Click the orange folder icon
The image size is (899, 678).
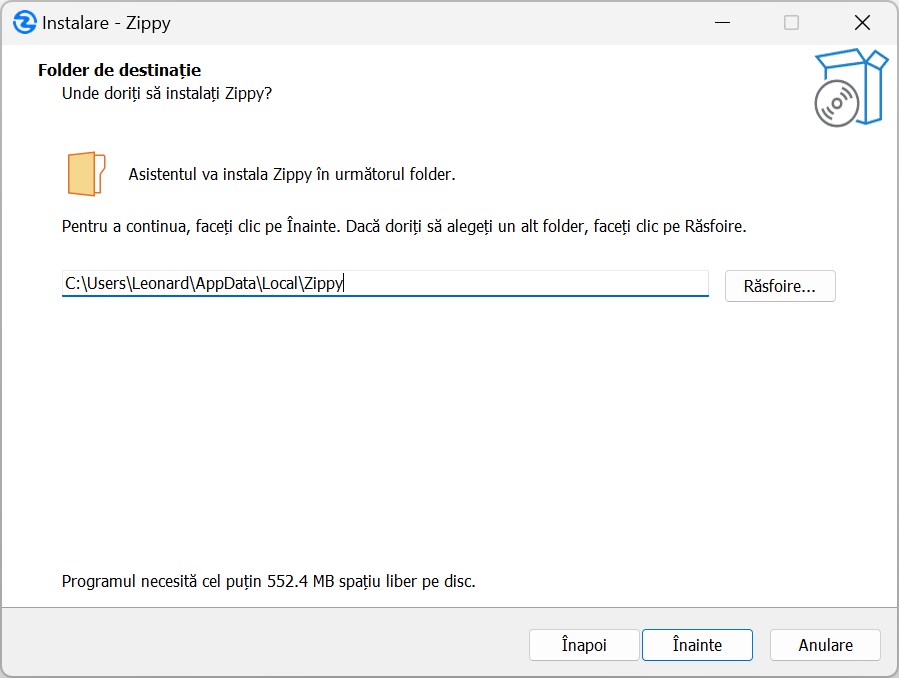86,174
